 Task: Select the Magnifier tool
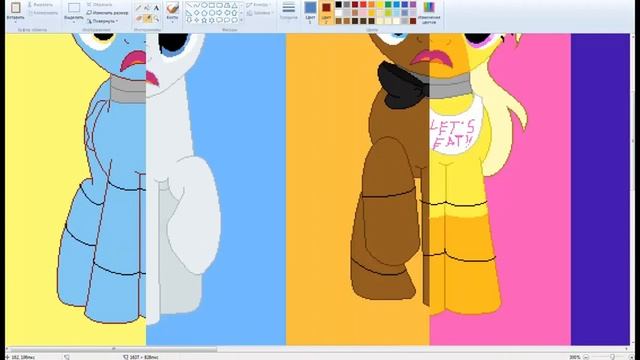tap(156, 18)
